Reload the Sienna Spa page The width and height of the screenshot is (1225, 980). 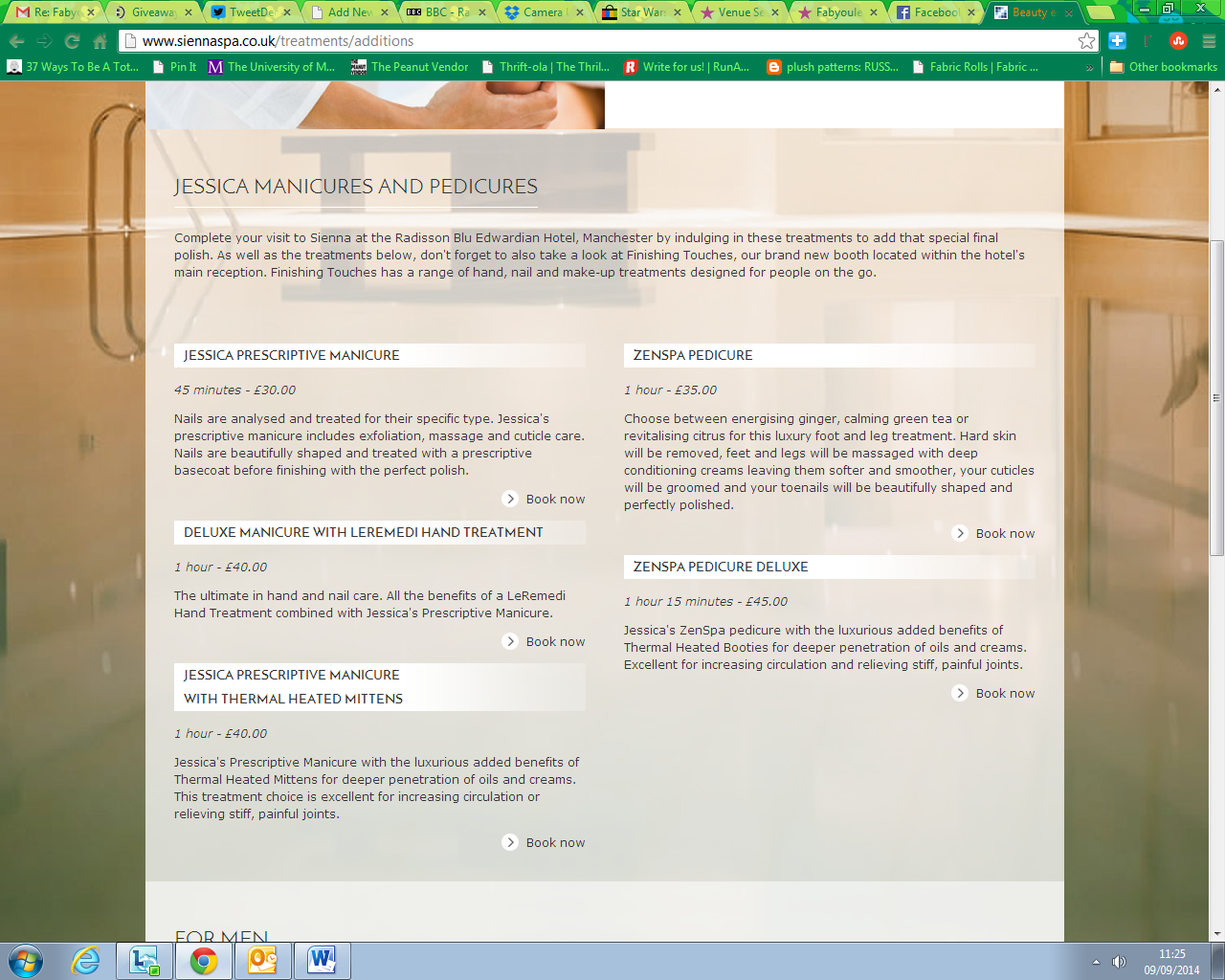click(x=72, y=41)
